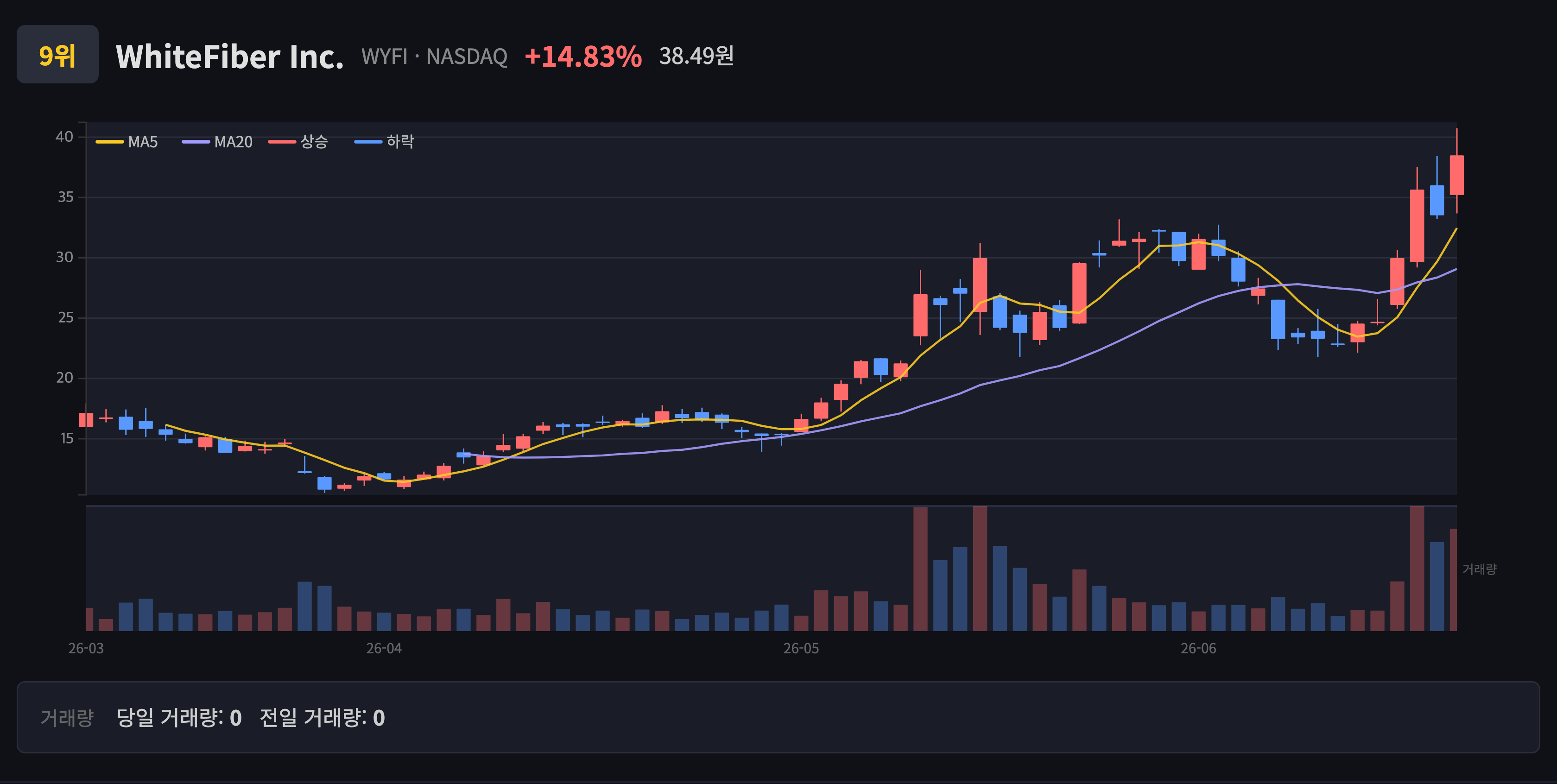This screenshot has height=784, width=1557.
Task: Select the 26-06 date axis label
Action: pyautogui.click(x=1199, y=649)
